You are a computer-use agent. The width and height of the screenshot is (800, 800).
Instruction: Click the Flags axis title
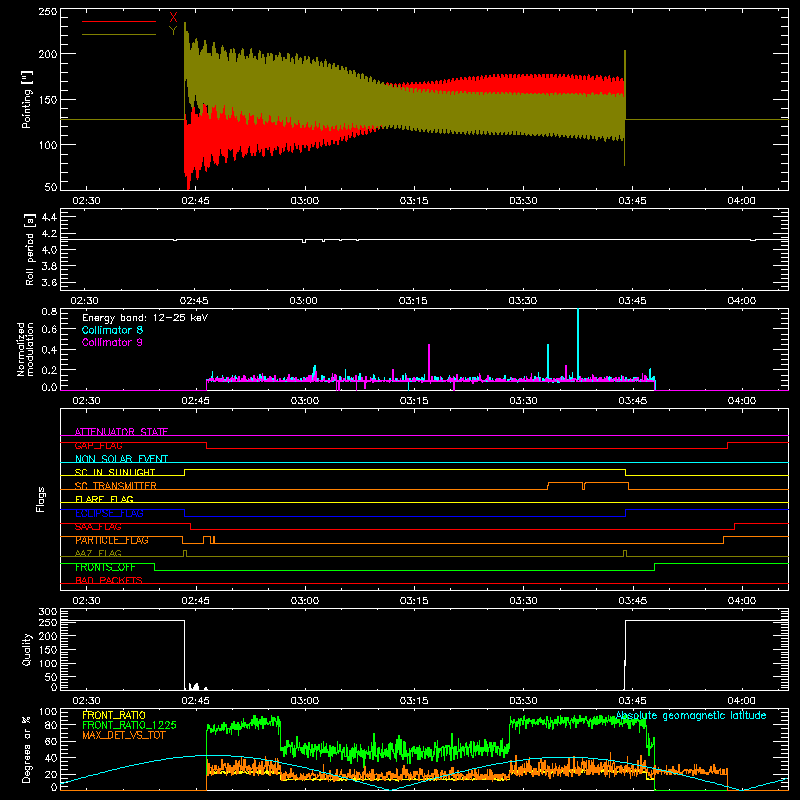(x=40, y=499)
